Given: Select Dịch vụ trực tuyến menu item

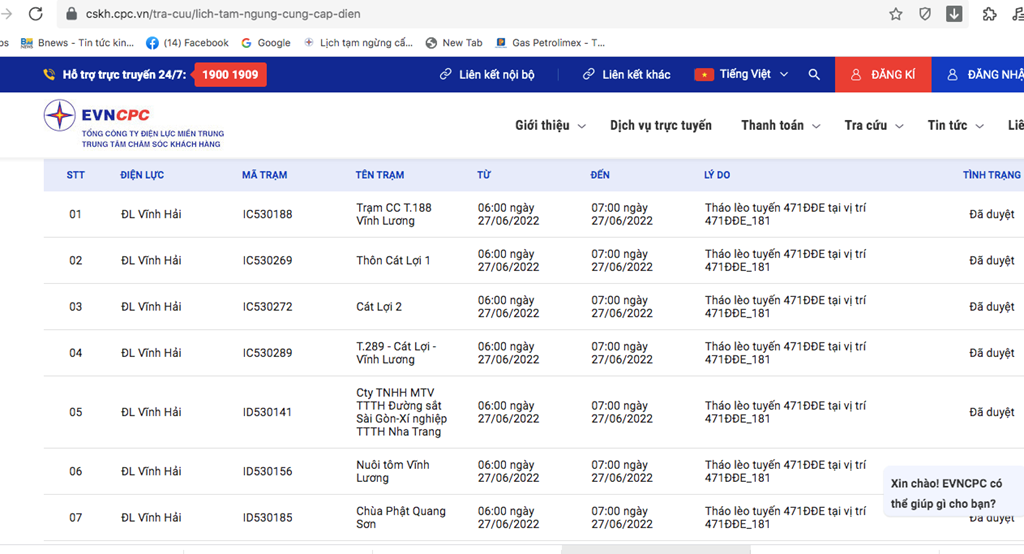Looking at the screenshot, I should 661,125.
